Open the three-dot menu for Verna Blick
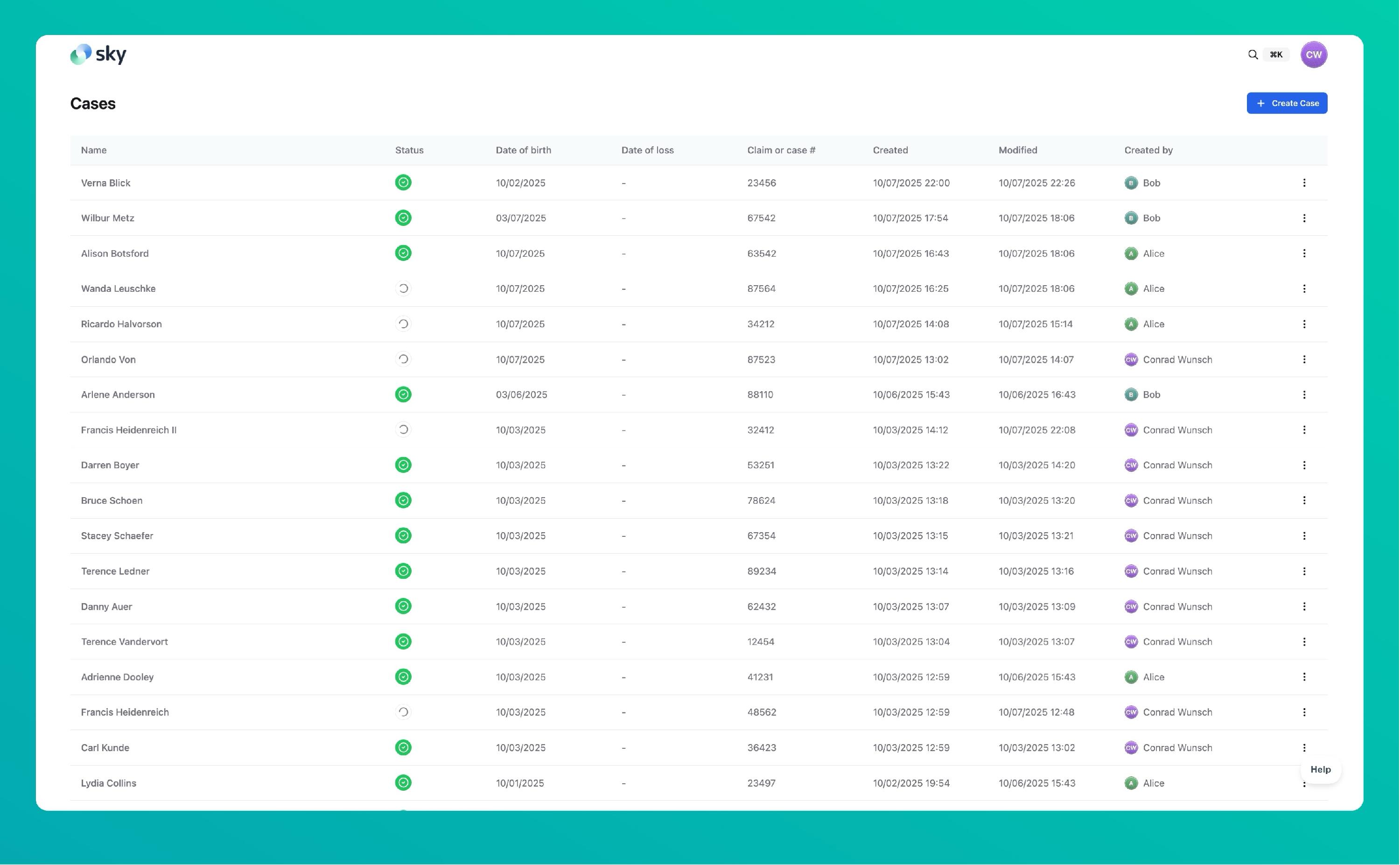Screen dimensions: 1400x865 click(x=1304, y=183)
